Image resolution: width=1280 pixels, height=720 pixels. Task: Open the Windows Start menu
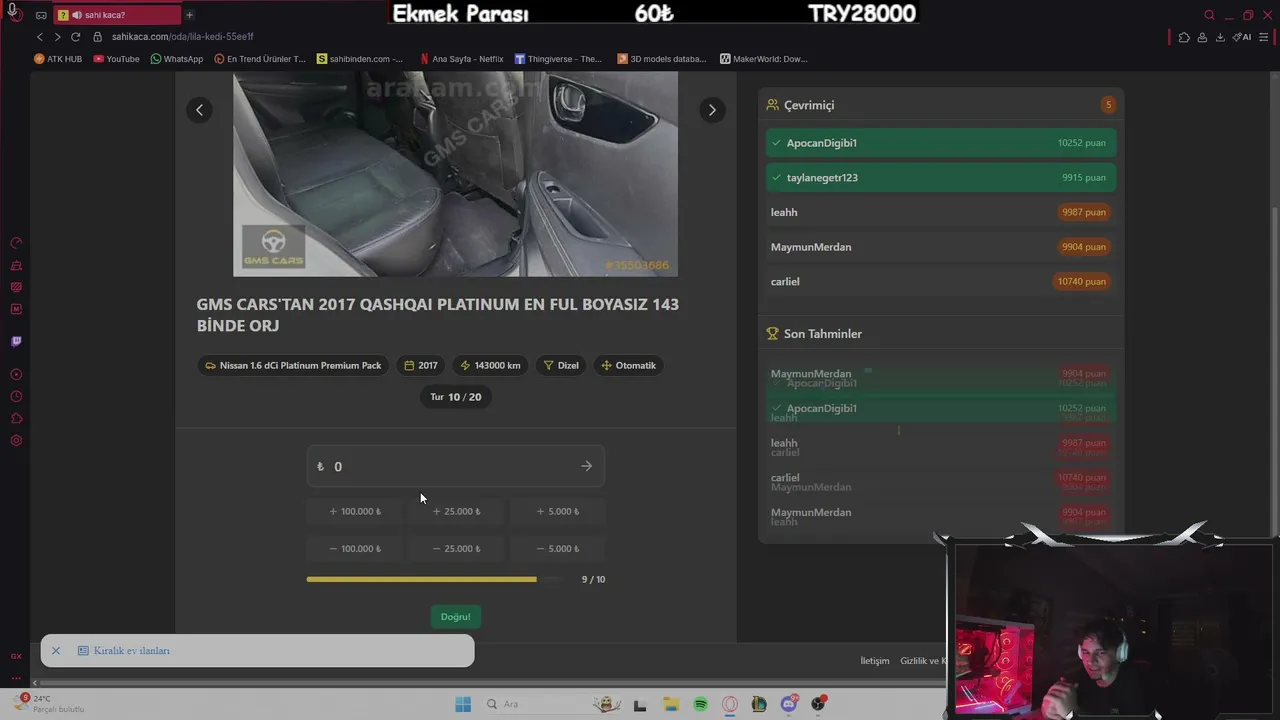[463, 704]
